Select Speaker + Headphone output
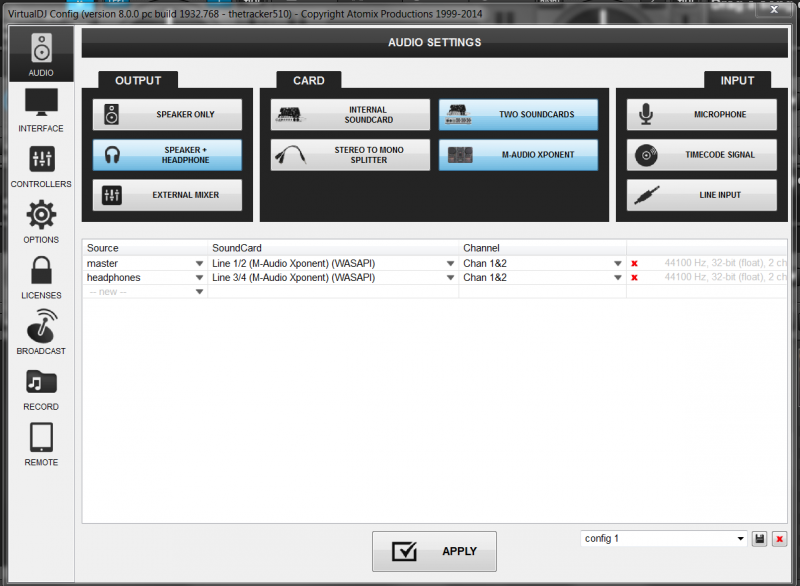The width and height of the screenshot is (800, 586). 167,155
